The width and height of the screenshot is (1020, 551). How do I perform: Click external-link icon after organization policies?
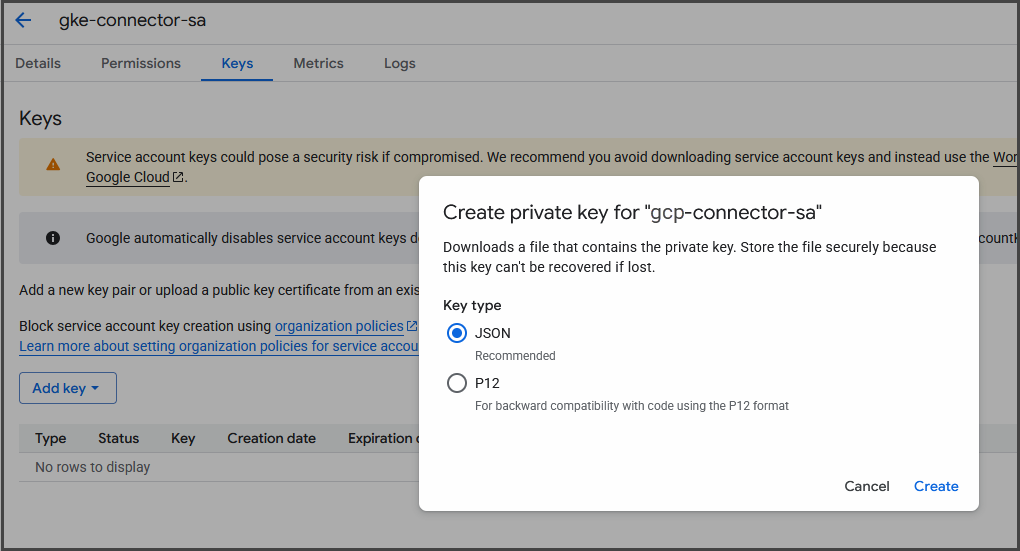[x=411, y=326]
